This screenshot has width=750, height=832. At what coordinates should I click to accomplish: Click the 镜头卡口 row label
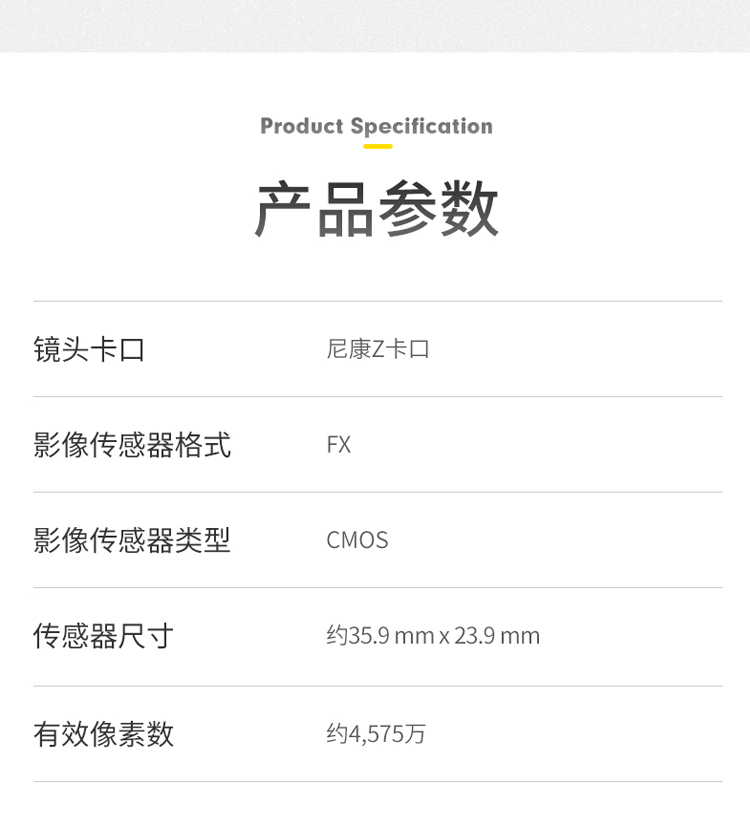[89, 350]
